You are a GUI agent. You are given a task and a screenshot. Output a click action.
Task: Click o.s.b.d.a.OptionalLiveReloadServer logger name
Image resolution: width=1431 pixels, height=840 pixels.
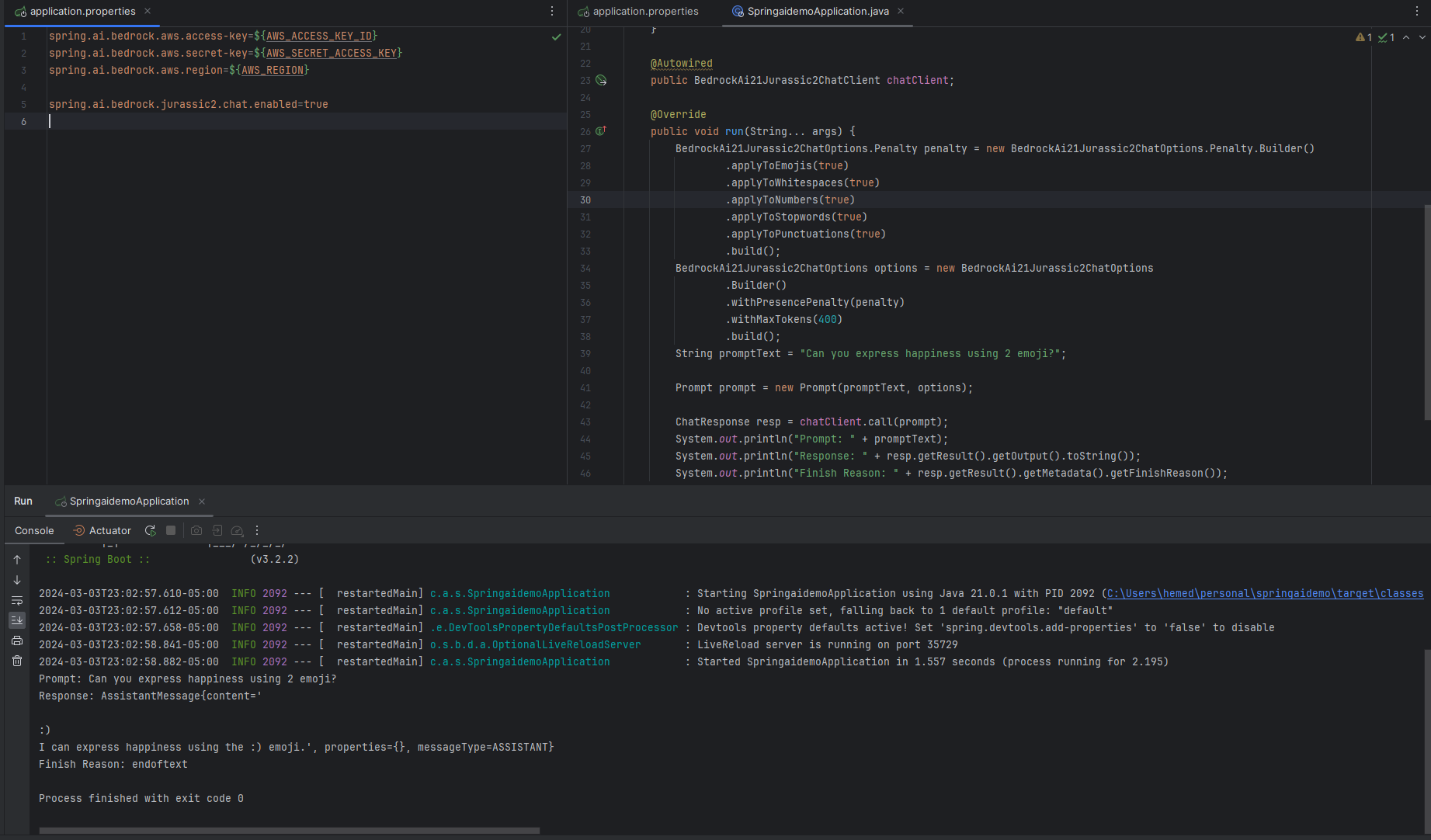pos(536,644)
